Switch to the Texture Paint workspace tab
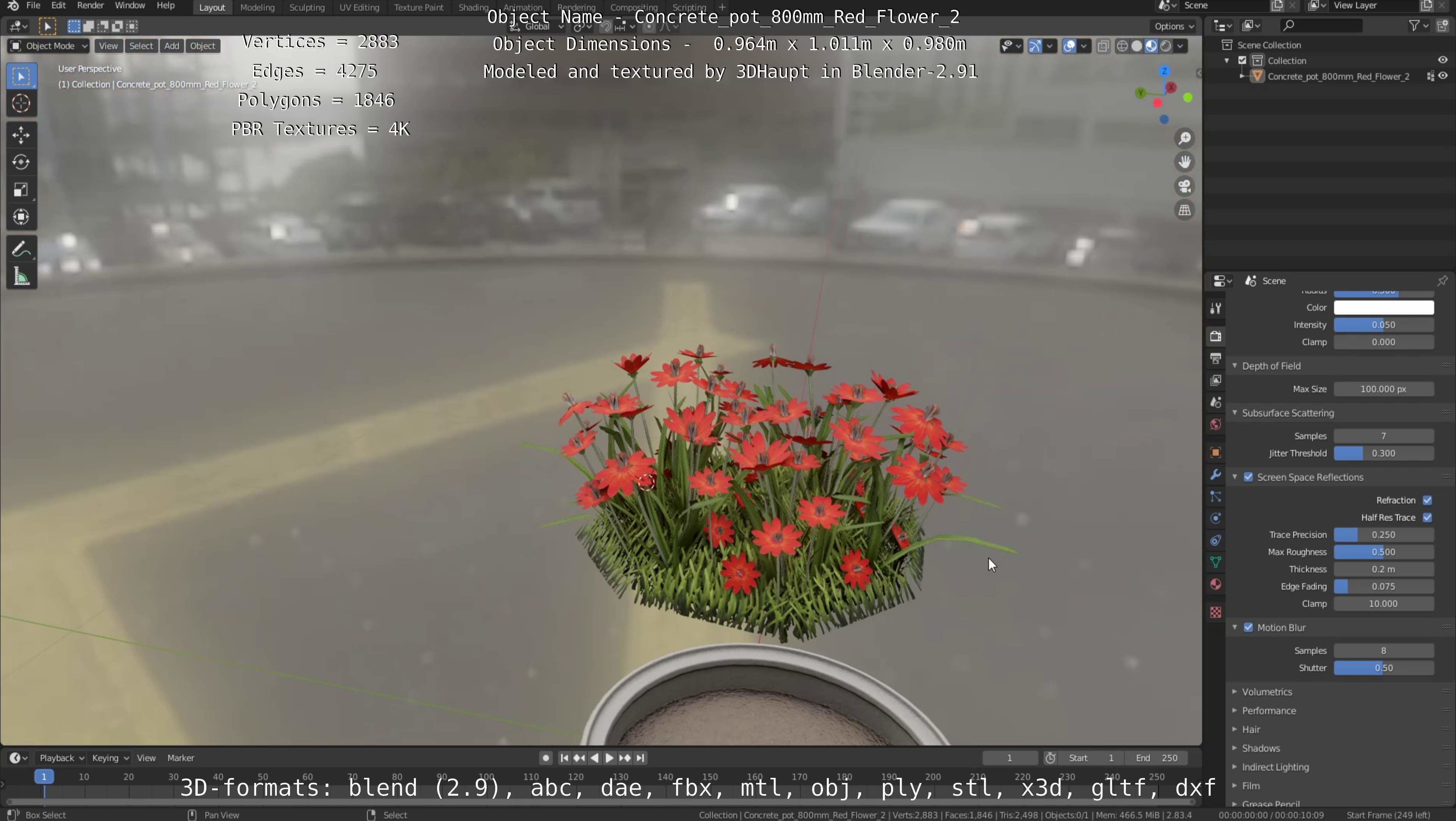 tap(419, 7)
